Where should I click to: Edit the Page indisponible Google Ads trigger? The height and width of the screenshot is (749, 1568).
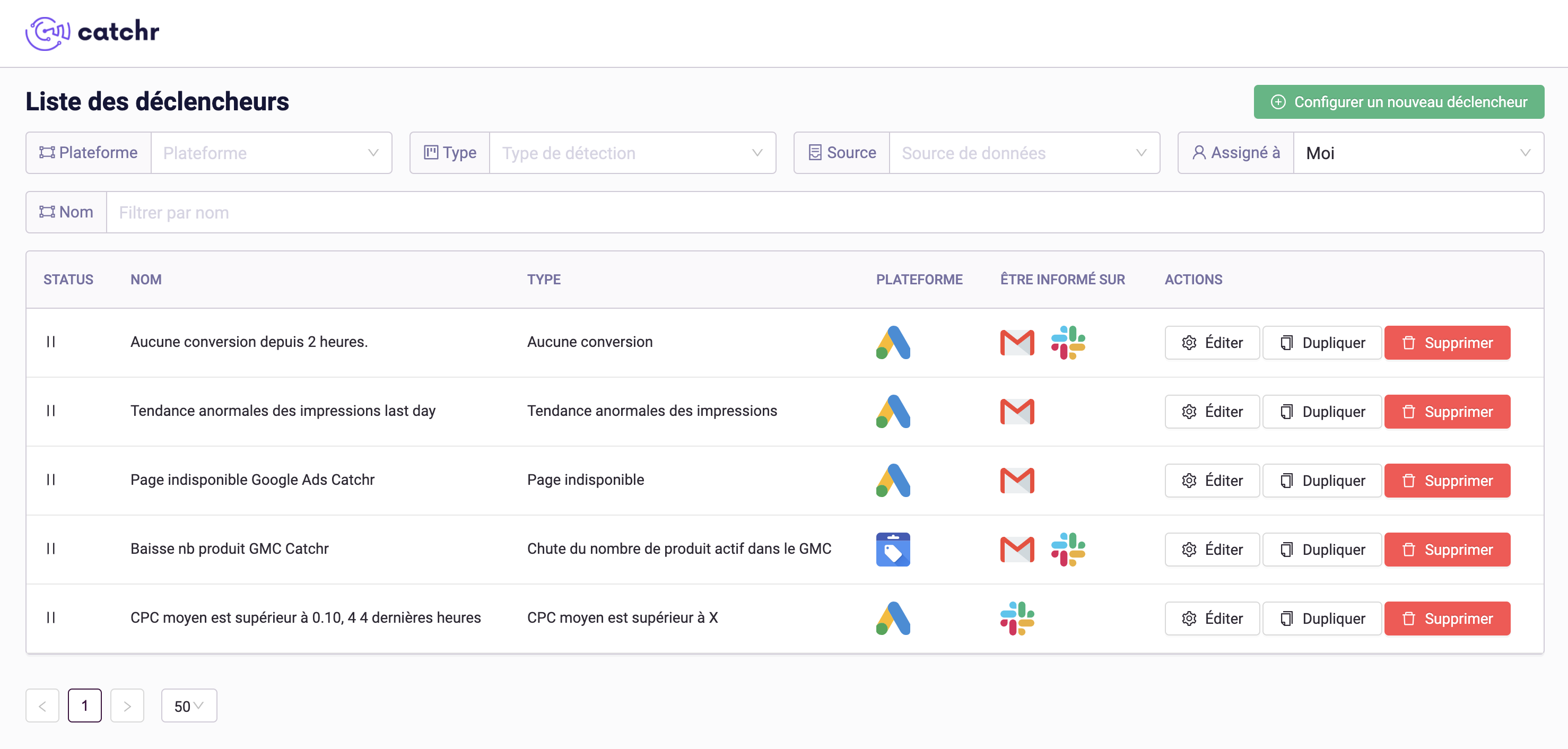coord(1212,481)
